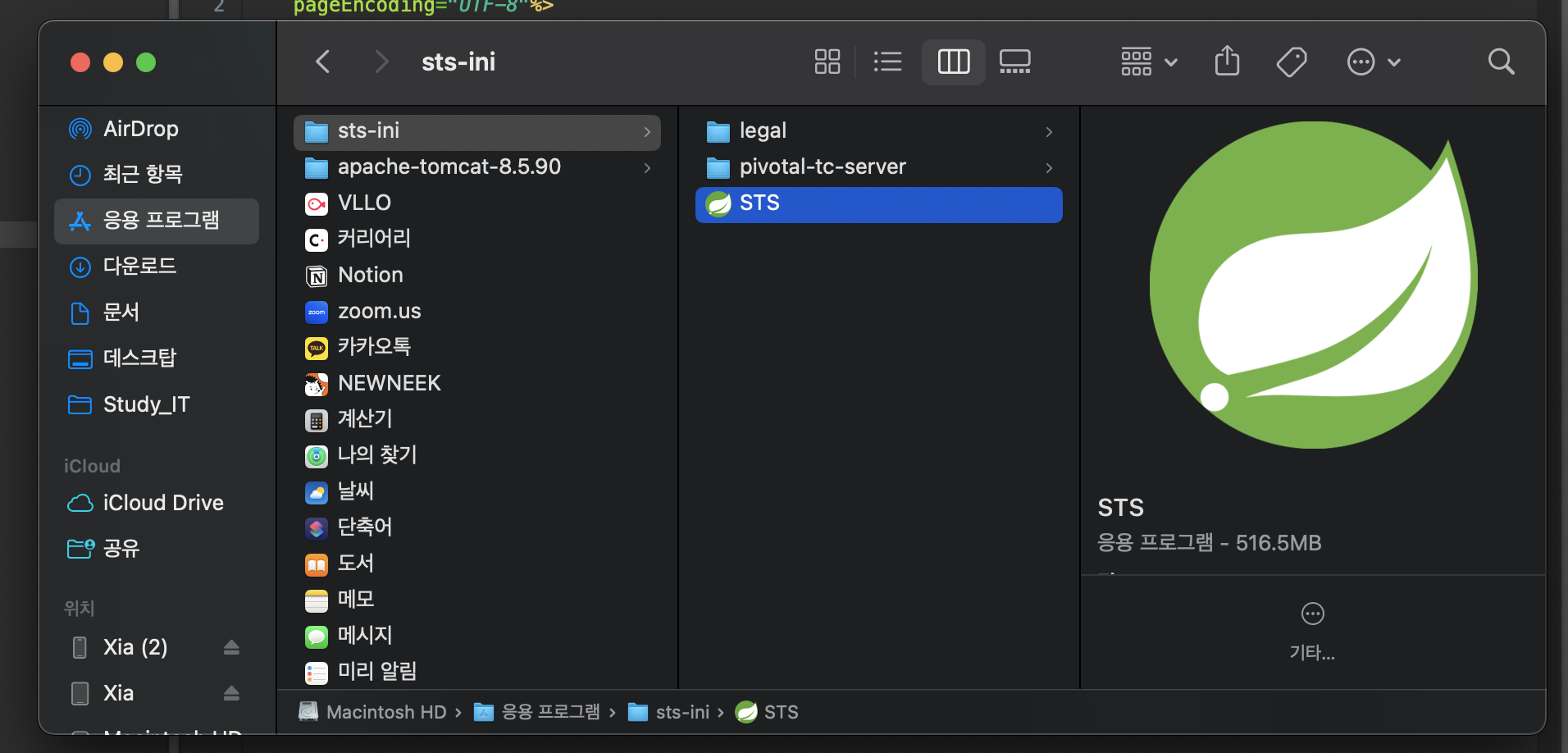Click the Search magnifier icon
The image size is (1568, 753).
[x=1501, y=62]
